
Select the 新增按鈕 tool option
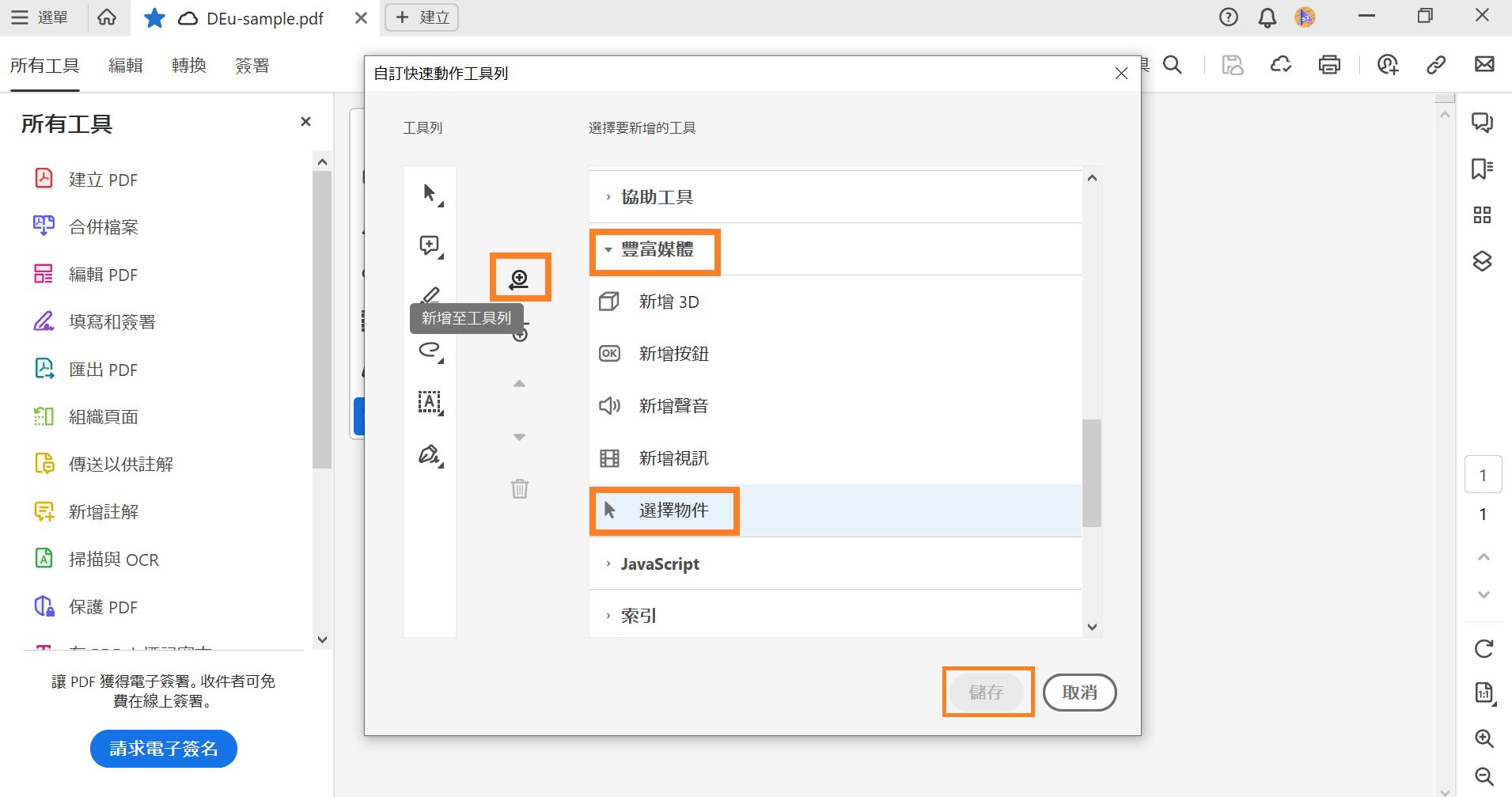click(x=672, y=353)
